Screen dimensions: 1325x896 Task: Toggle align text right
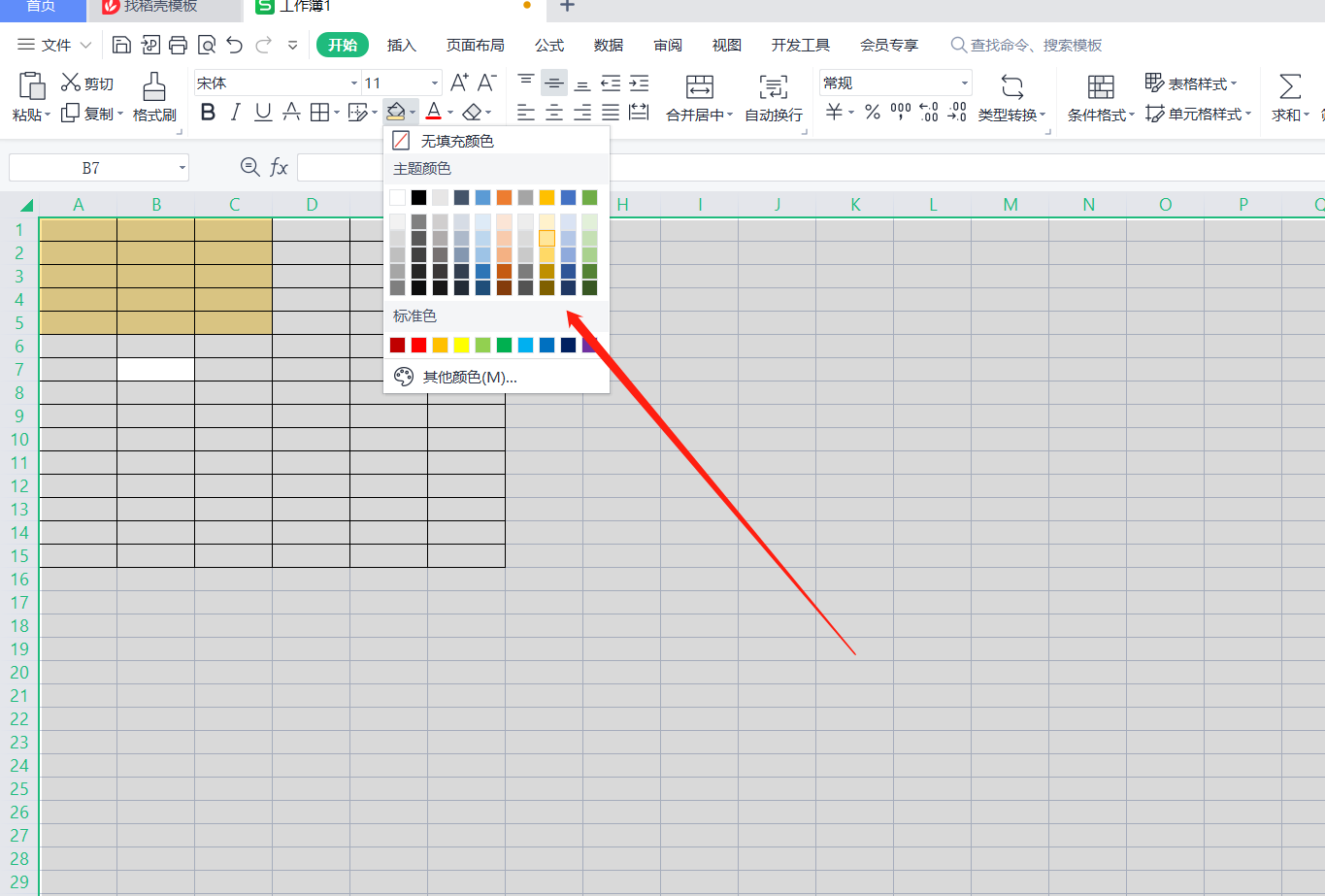coord(582,113)
